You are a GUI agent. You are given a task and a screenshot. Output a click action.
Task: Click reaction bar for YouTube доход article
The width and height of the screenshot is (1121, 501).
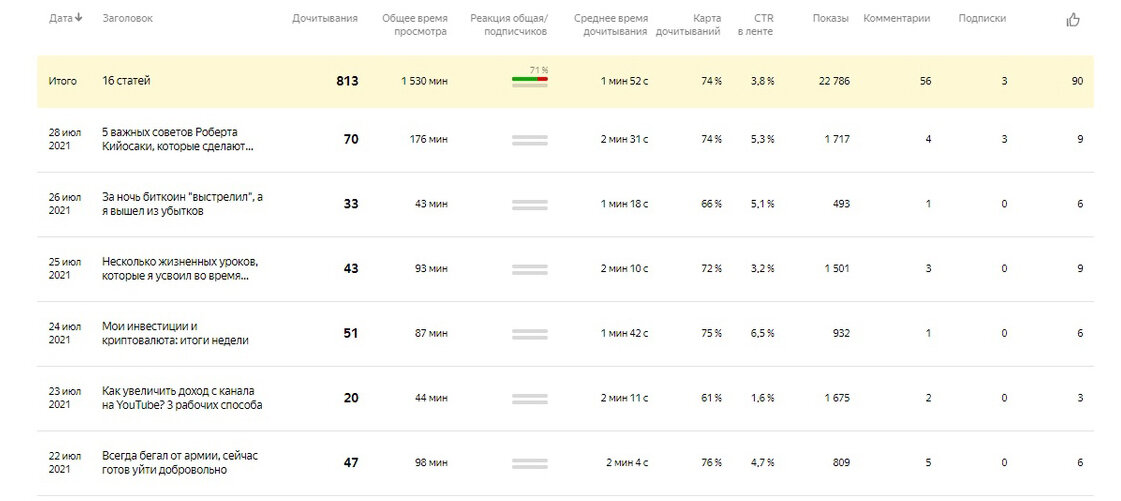coord(530,399)
